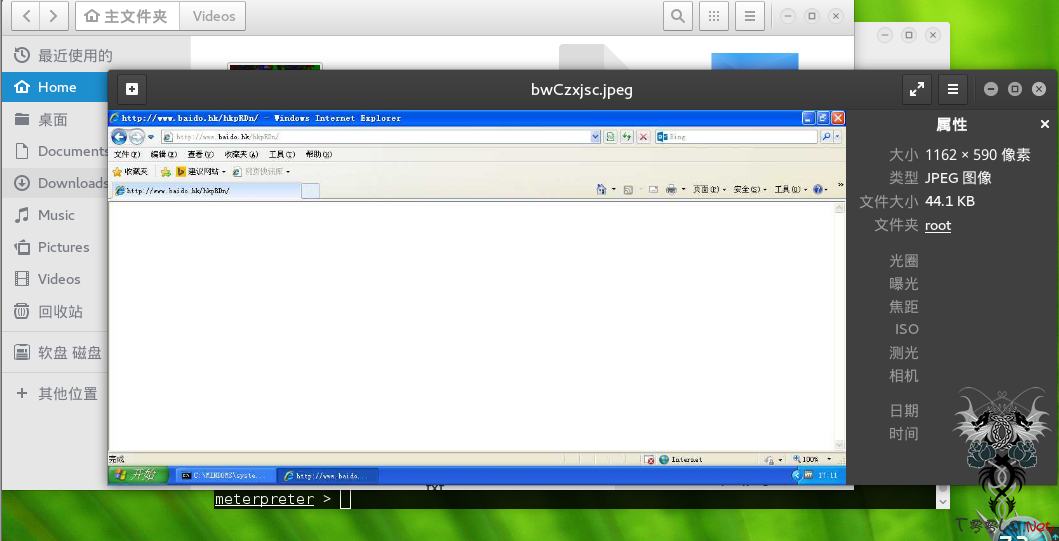Screen dimensions: 1059x541
Task: Open the 主文件夹 path button
Action: [x=127, y=16]
